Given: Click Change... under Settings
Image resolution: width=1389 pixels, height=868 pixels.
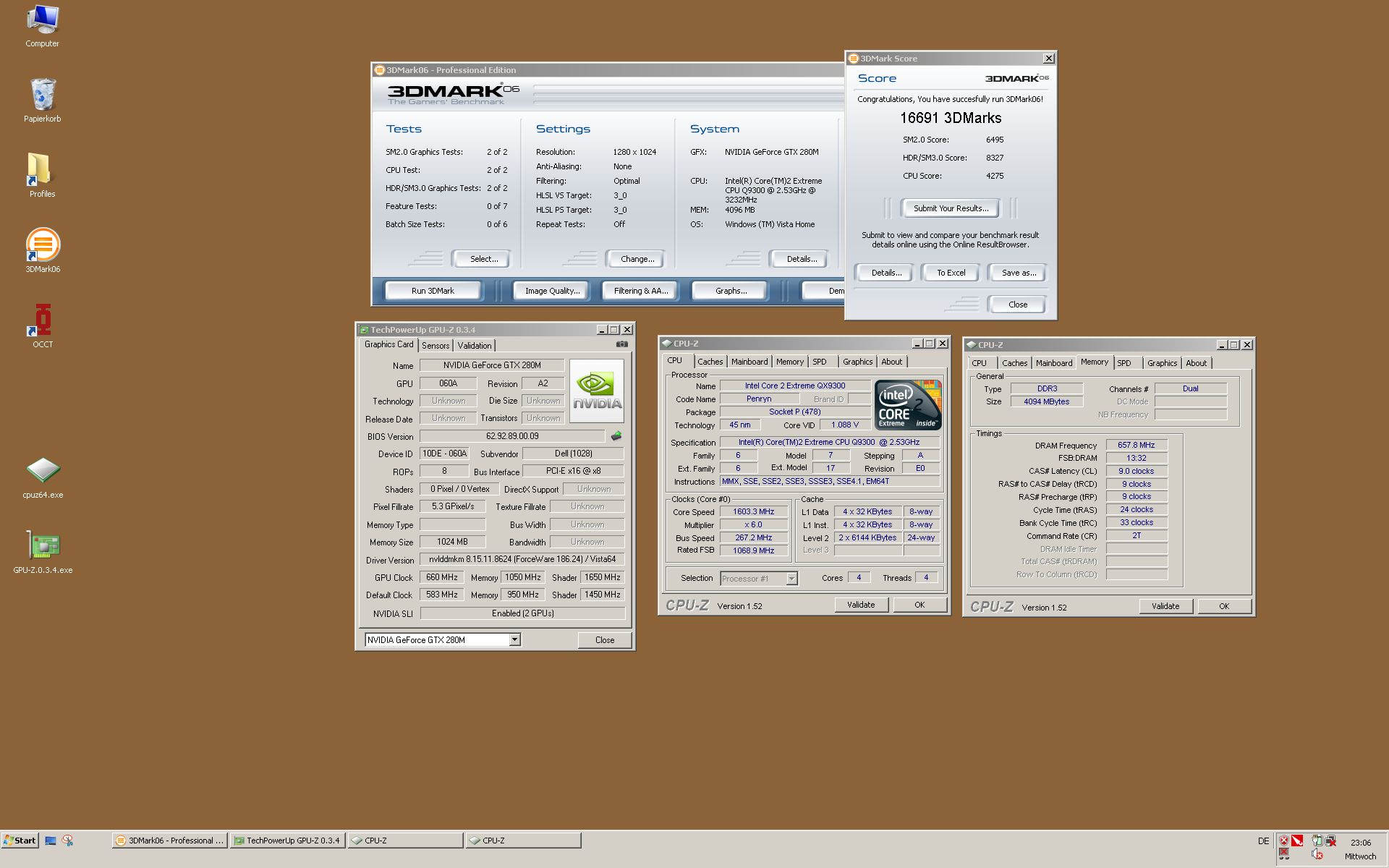Looking at the screenshot, I should coord(637,259).
